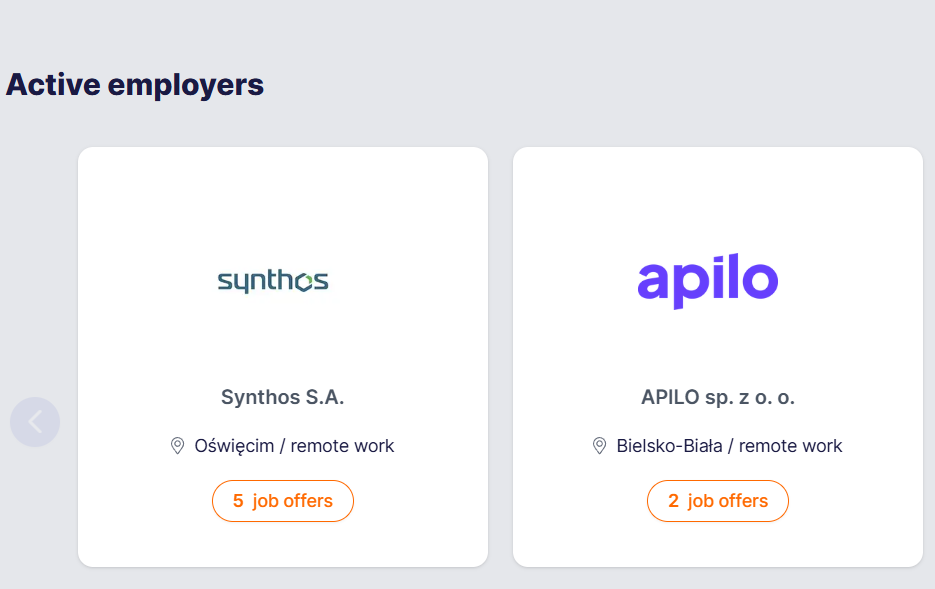Click the purple apilo logo
This screenshot has height=589, width=935.
(x=708, y=281)
